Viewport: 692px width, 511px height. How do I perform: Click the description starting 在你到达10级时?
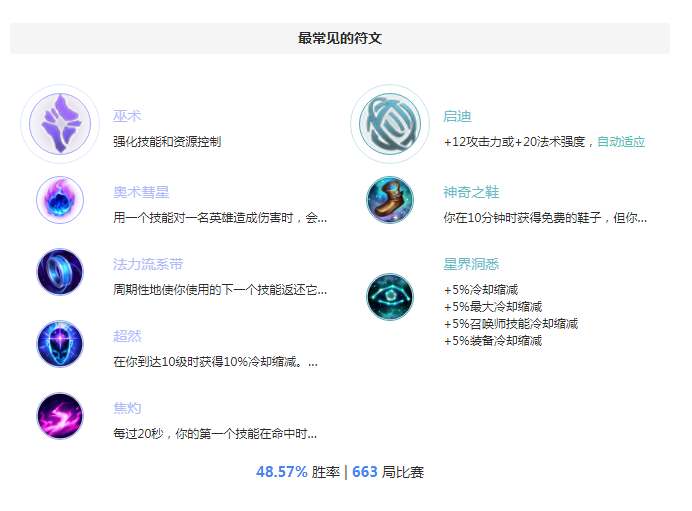215,362
